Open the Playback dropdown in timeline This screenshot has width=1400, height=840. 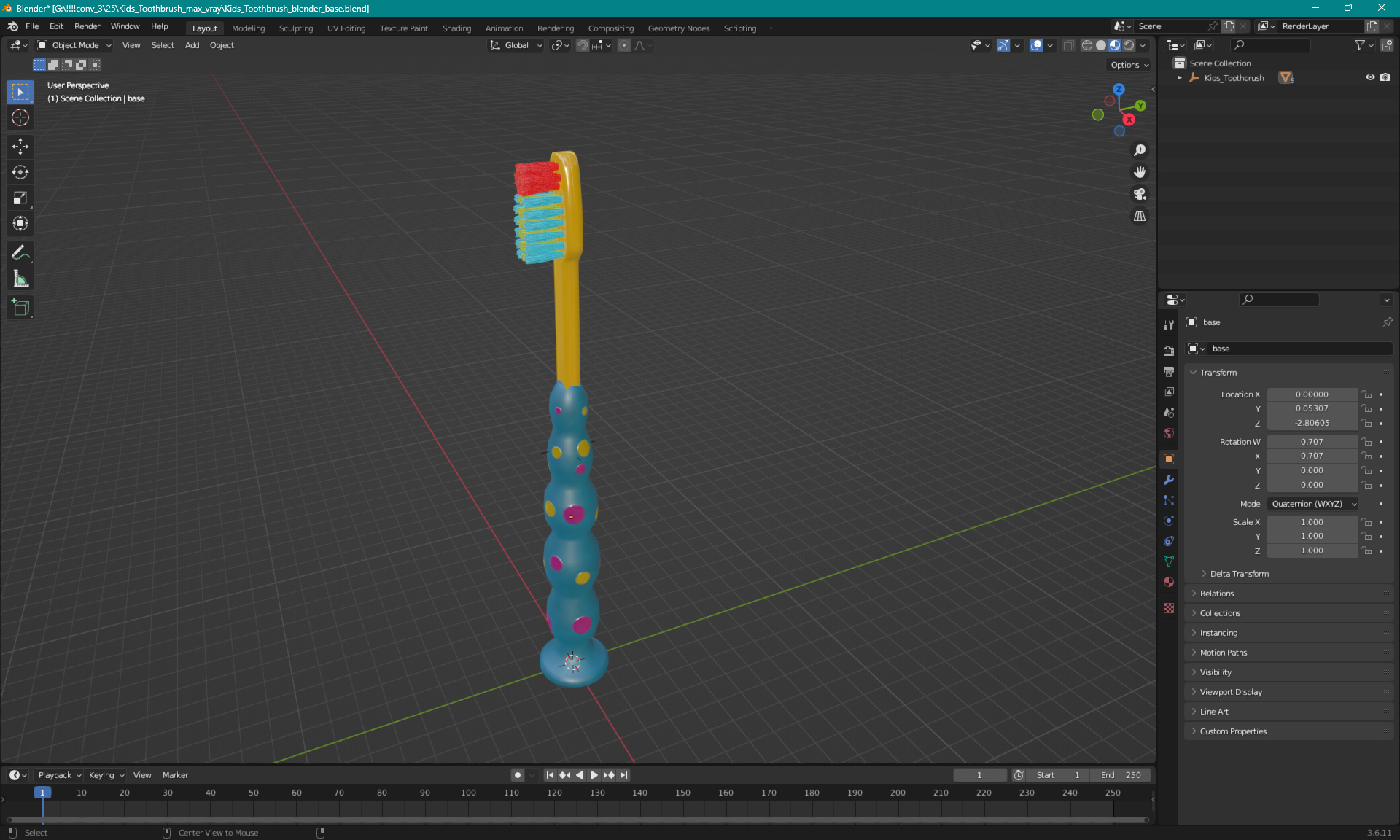59,775
